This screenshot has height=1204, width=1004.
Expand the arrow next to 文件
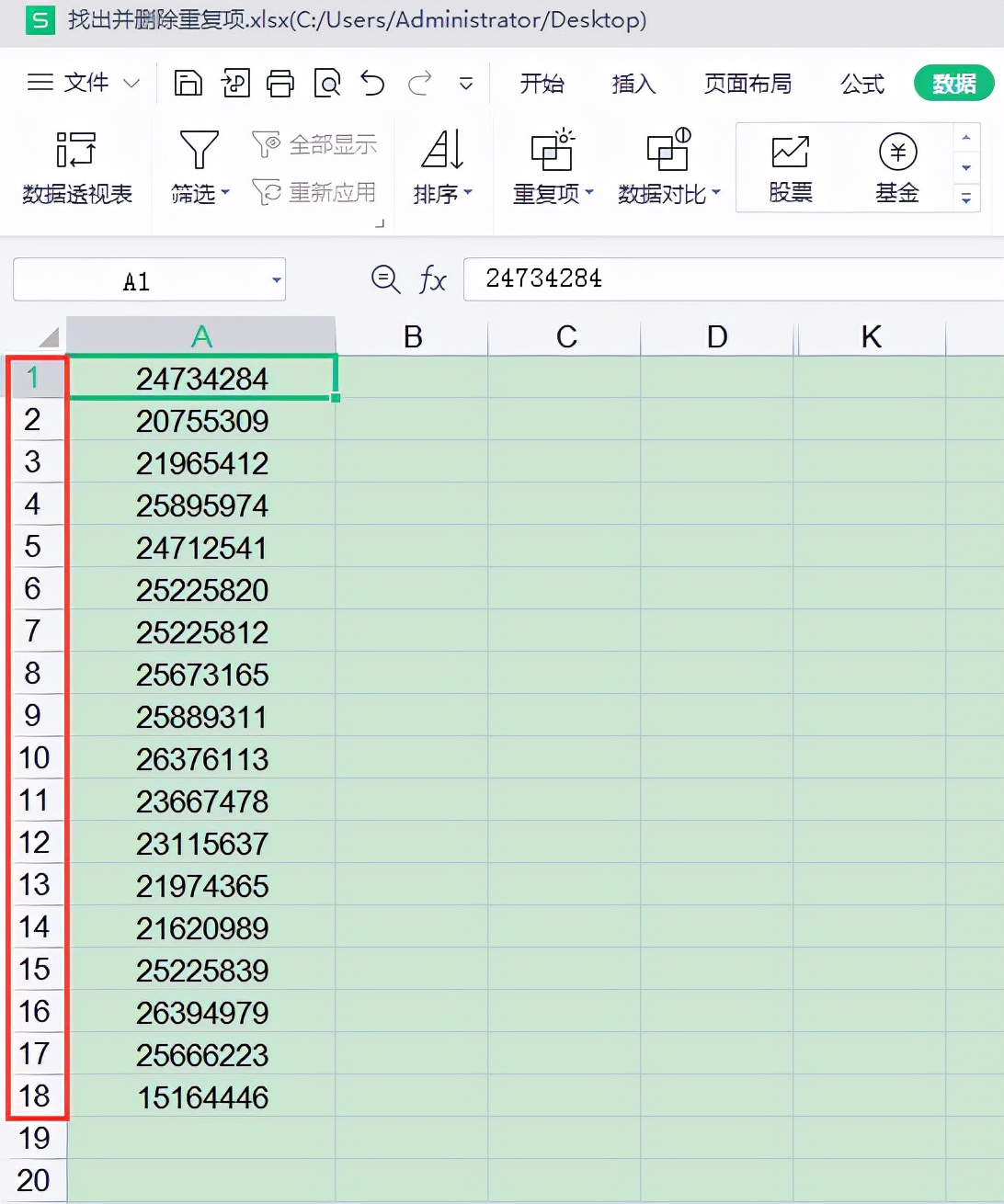131,83
